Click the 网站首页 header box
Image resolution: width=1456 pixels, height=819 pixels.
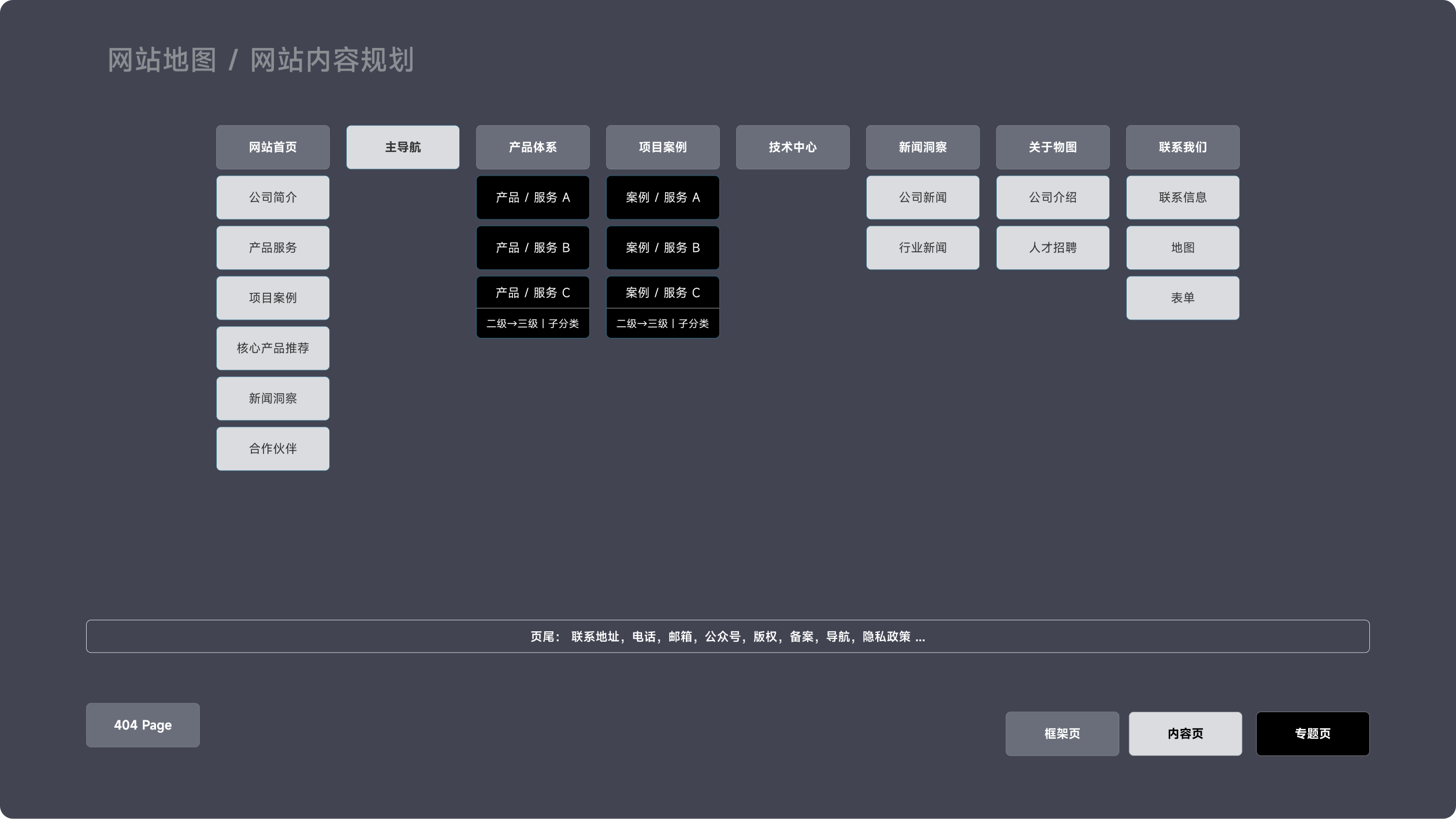pos(273,147)
